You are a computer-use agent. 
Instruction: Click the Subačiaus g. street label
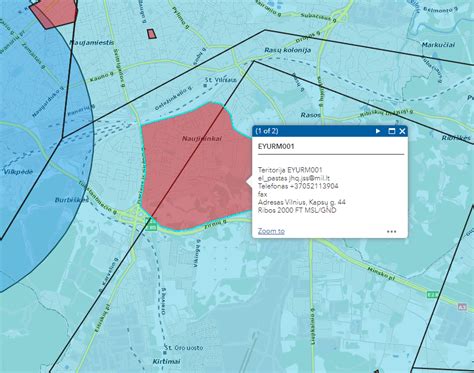coord(318,17)
